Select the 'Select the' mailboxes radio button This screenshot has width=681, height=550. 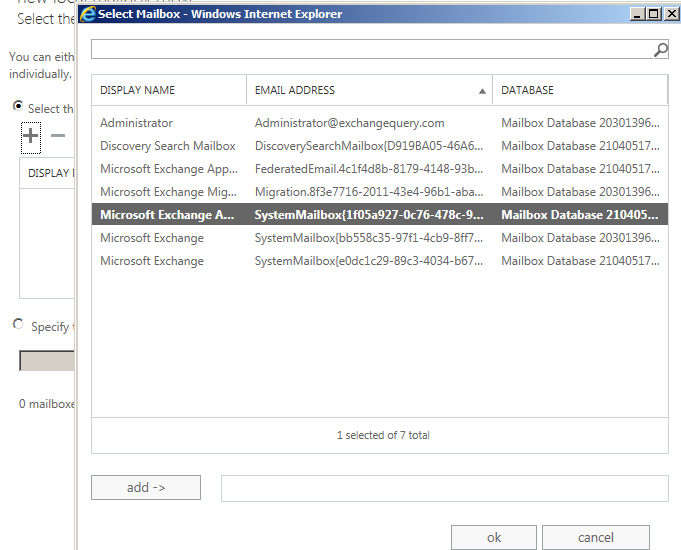[18, 106]
